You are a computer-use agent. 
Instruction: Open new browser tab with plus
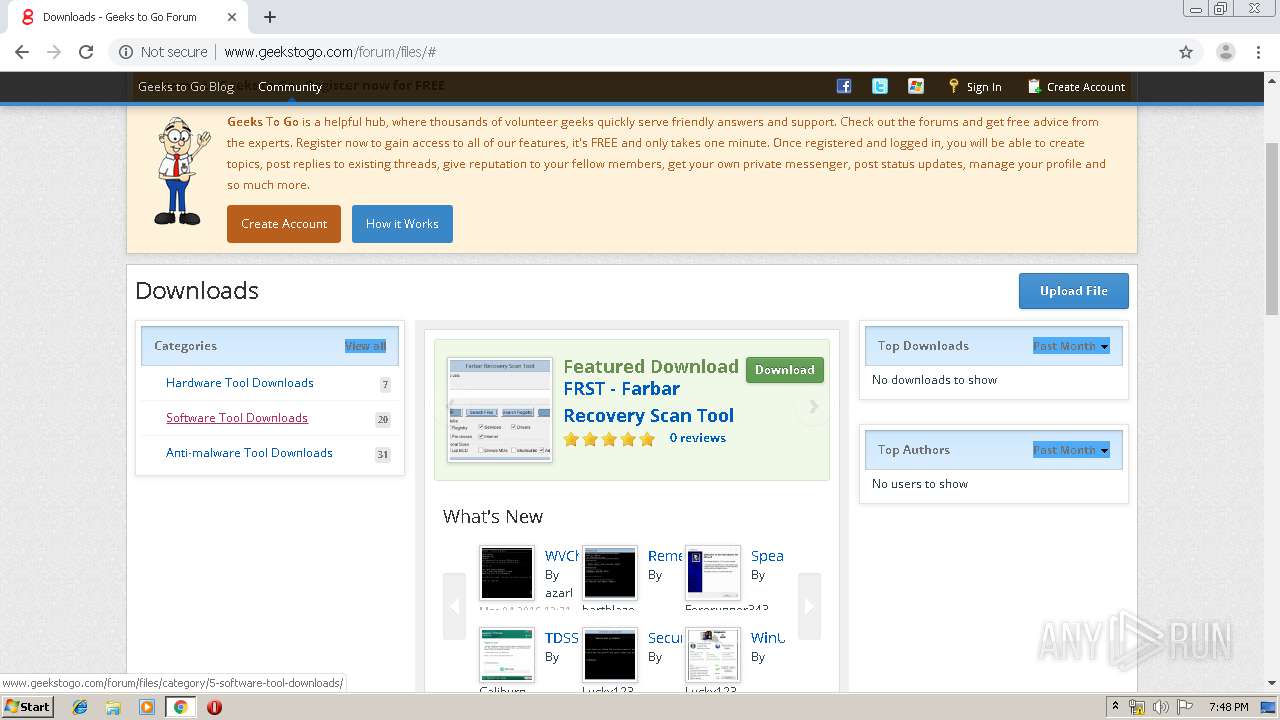tap(270, 17)
